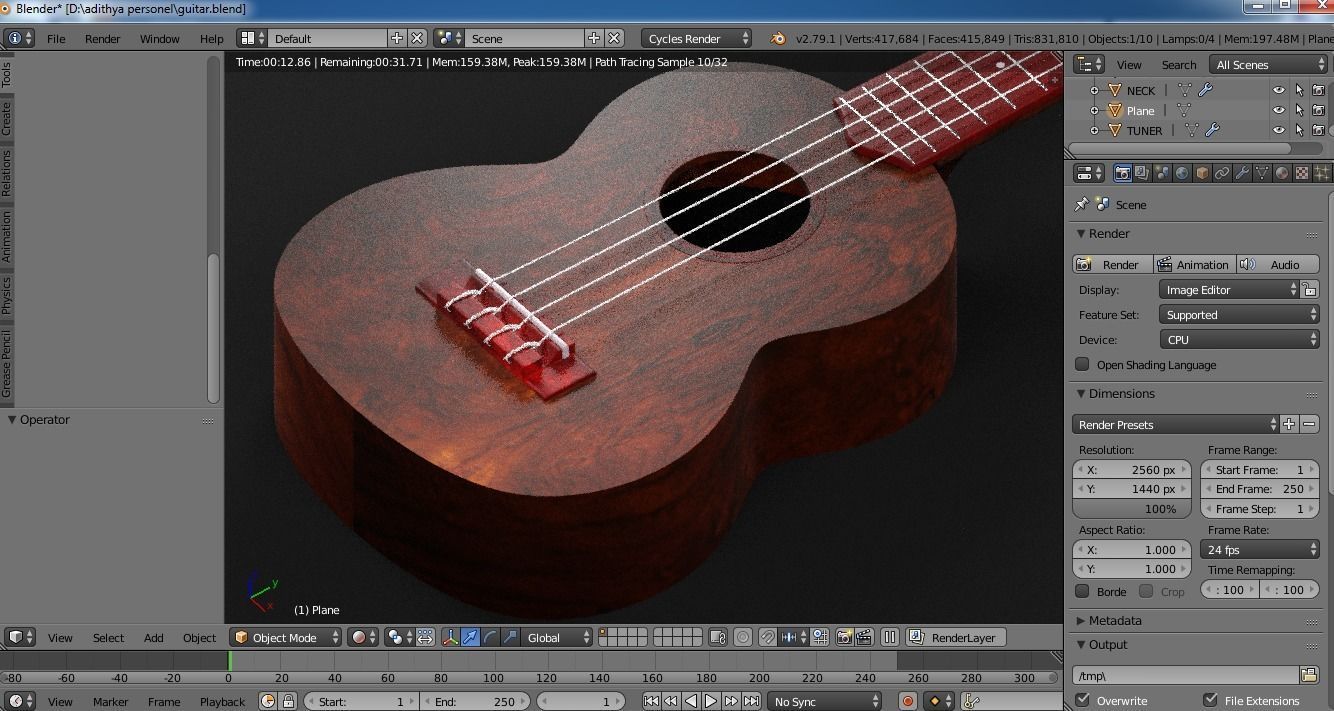Image resolution: width=1334 pixels, height=711 pixels.
Task: Select the scale manipulator icon
Action: coord(510,637)
